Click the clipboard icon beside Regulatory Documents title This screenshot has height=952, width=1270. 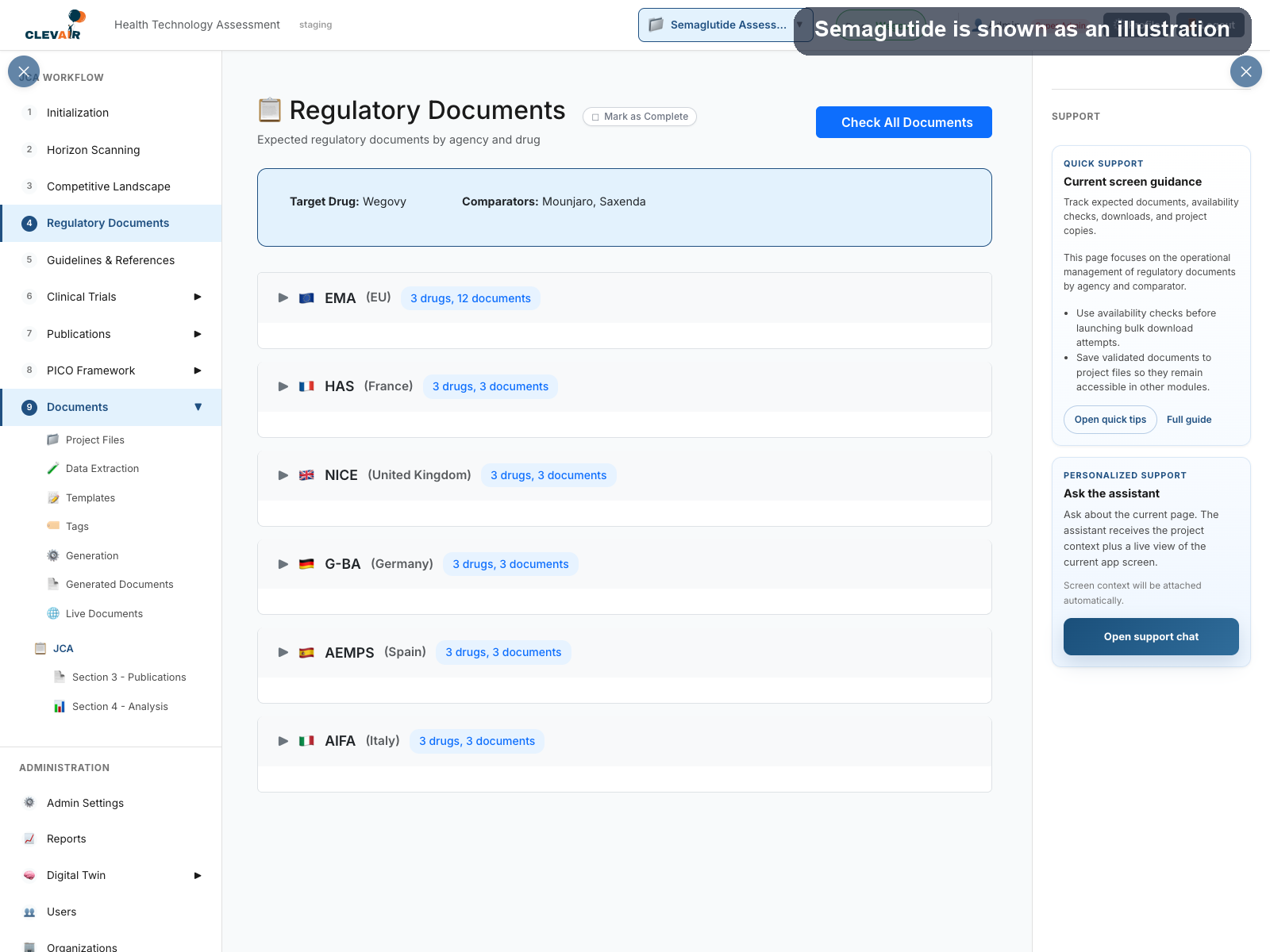pyautogui.click(x=270, y=109)
